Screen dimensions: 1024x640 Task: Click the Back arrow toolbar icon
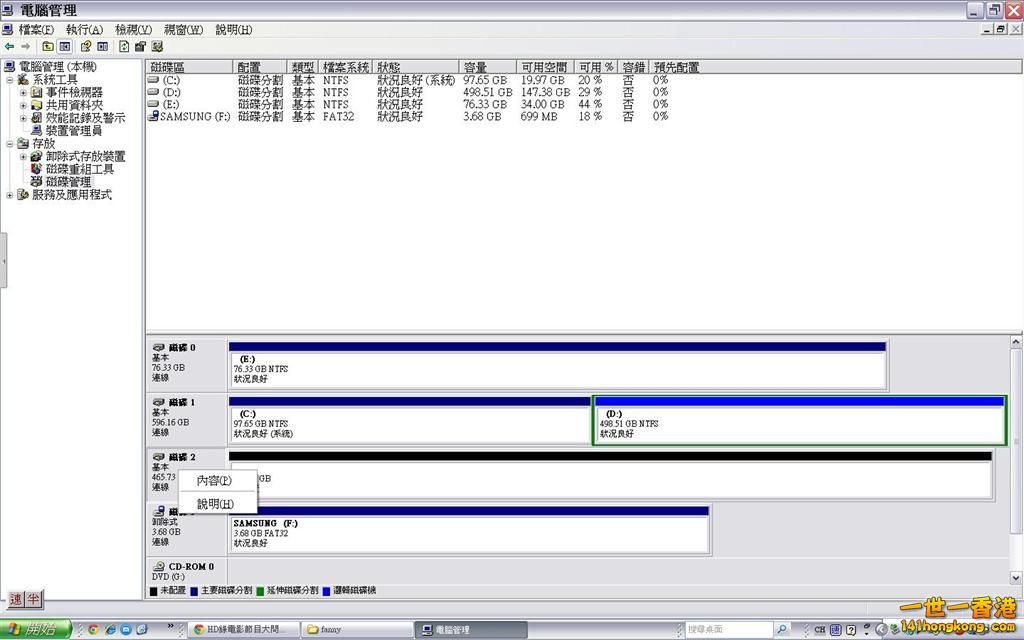[x=10, y=46]
